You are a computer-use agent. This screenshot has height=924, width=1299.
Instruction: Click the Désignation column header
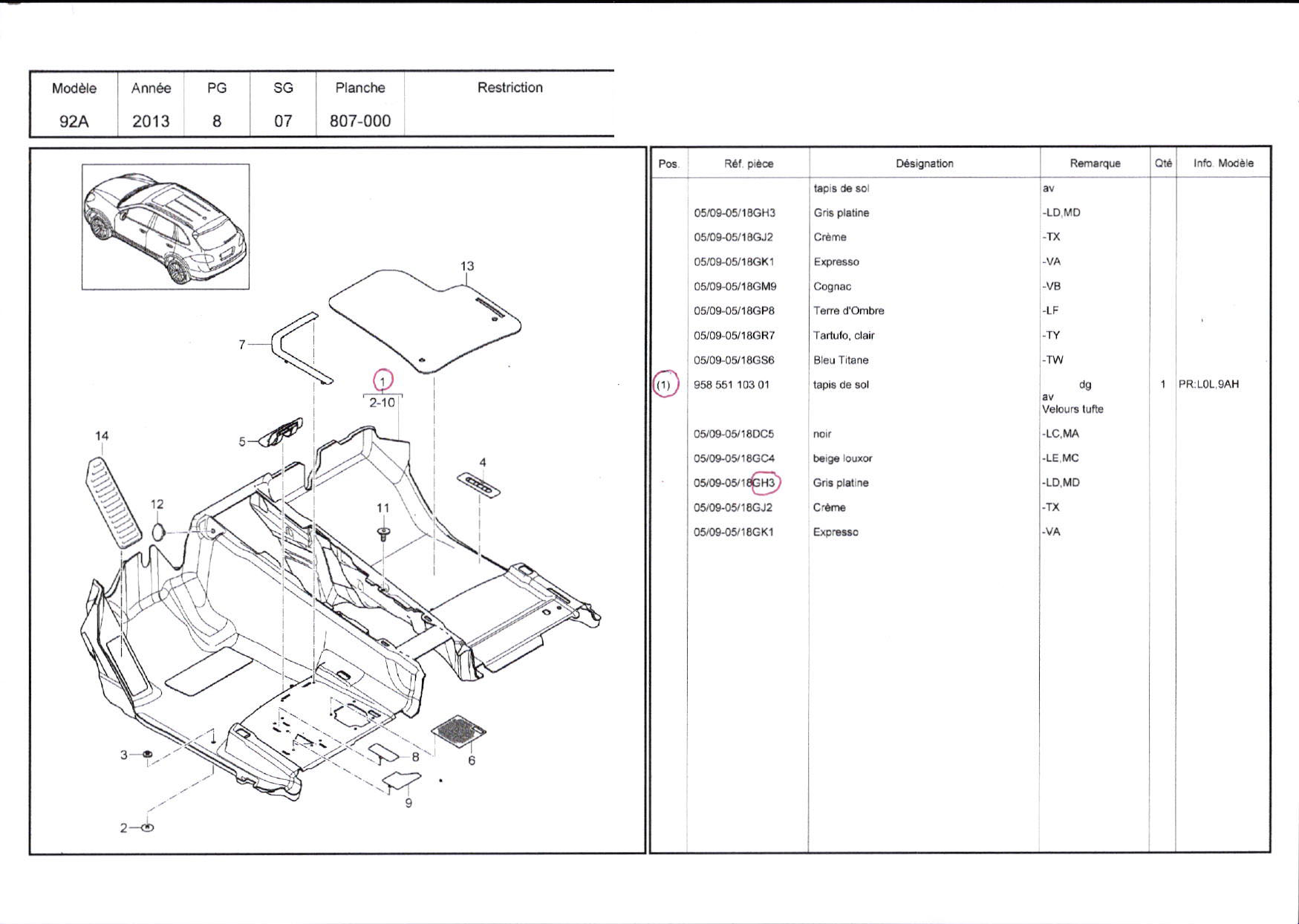[924, 163]
